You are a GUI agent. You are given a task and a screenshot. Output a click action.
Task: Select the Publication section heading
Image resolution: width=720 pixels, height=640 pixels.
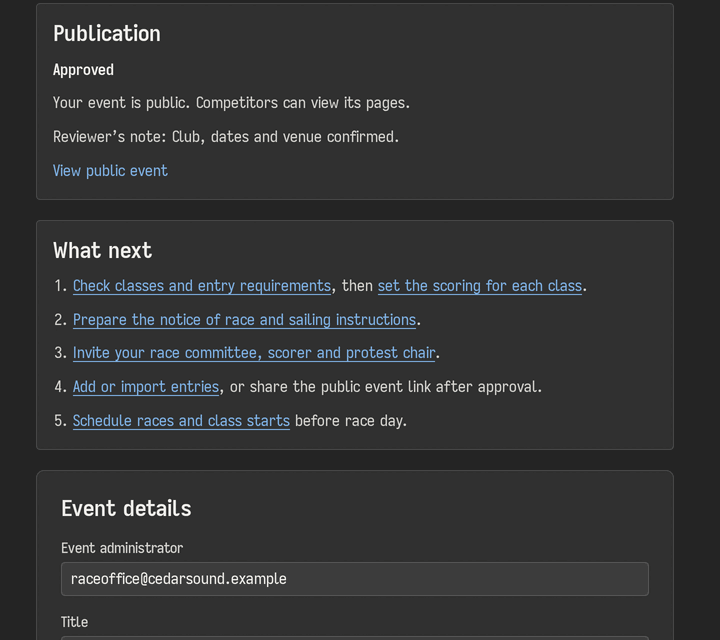click(x=107, y=34)
